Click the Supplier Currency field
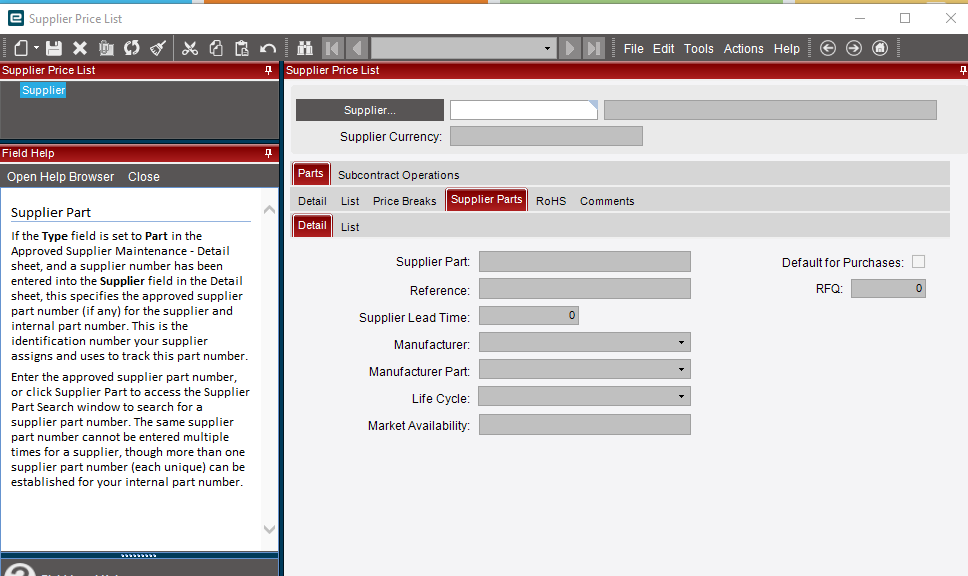 tap(546, 136)
